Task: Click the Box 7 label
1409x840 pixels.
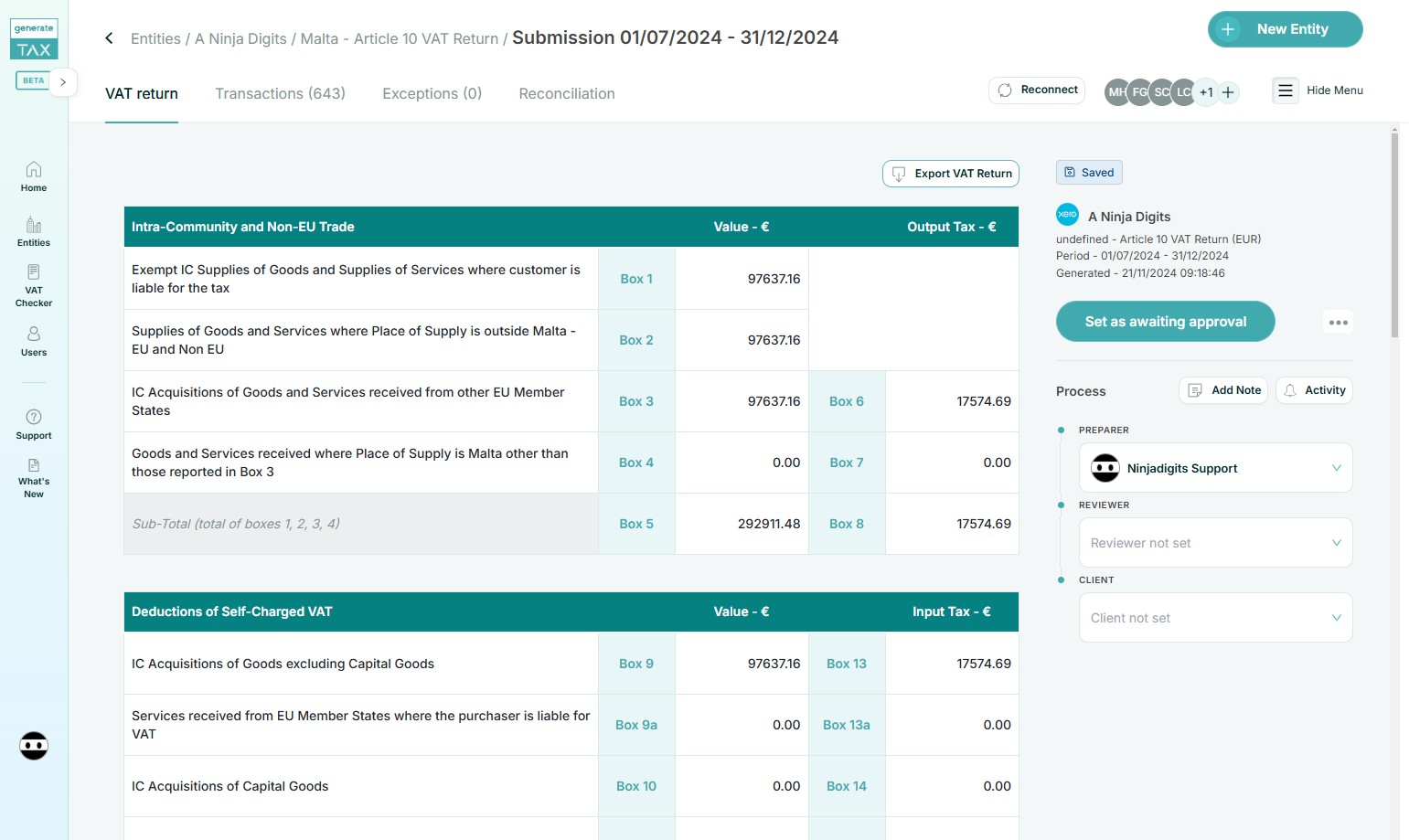Action: point(847,463)
